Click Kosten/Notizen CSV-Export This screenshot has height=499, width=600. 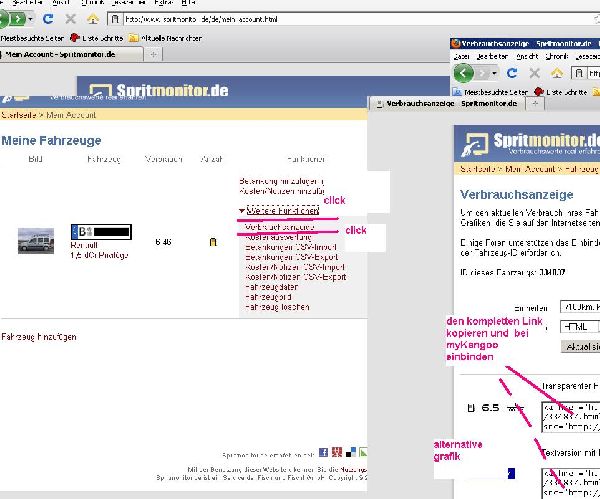click(x=296, y=277)
